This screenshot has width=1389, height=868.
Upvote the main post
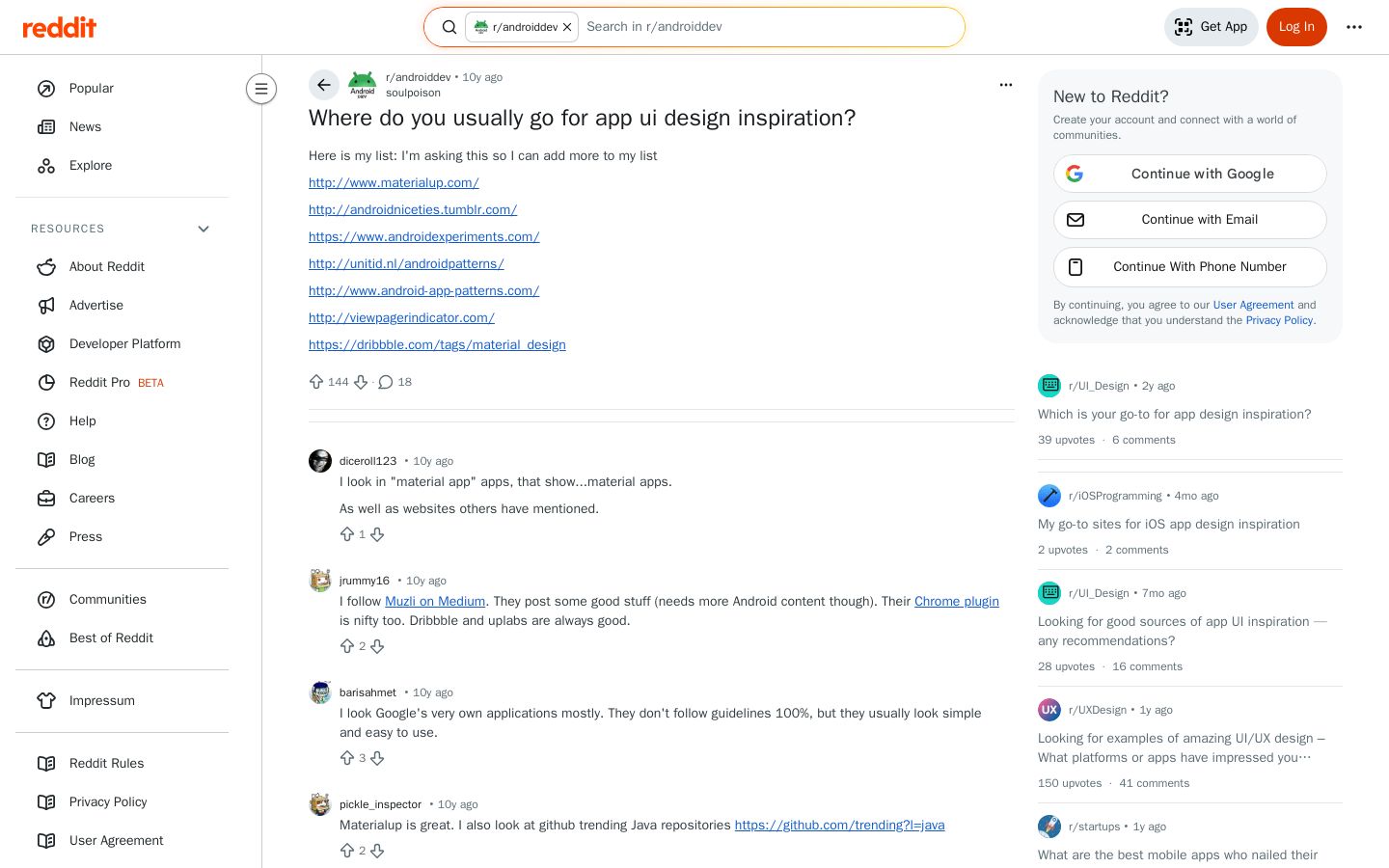pyautogui.click(x=316, y=382)
